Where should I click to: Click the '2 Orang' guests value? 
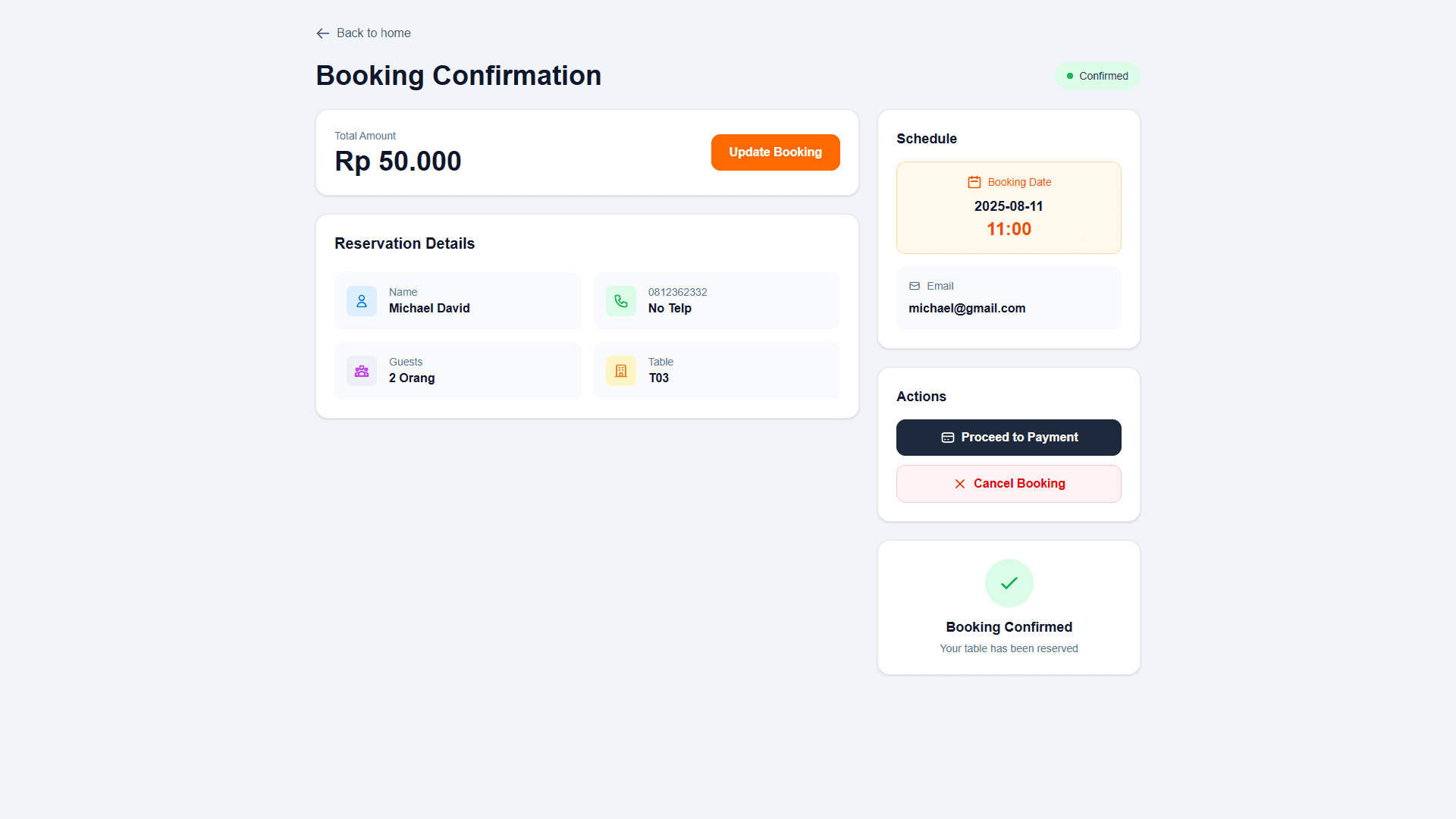point(412,378)
